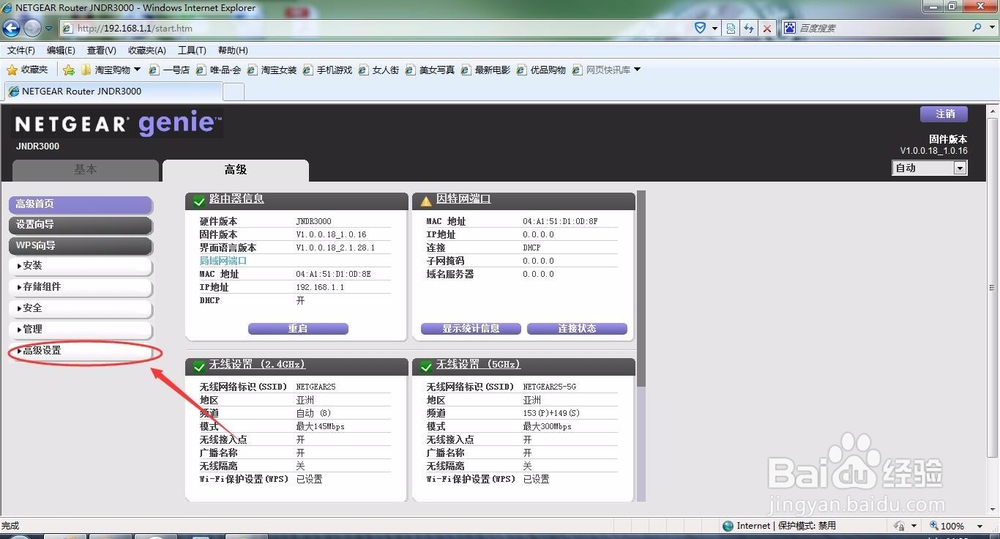Open the 淘宝女装 bookmark

point(272,70)
